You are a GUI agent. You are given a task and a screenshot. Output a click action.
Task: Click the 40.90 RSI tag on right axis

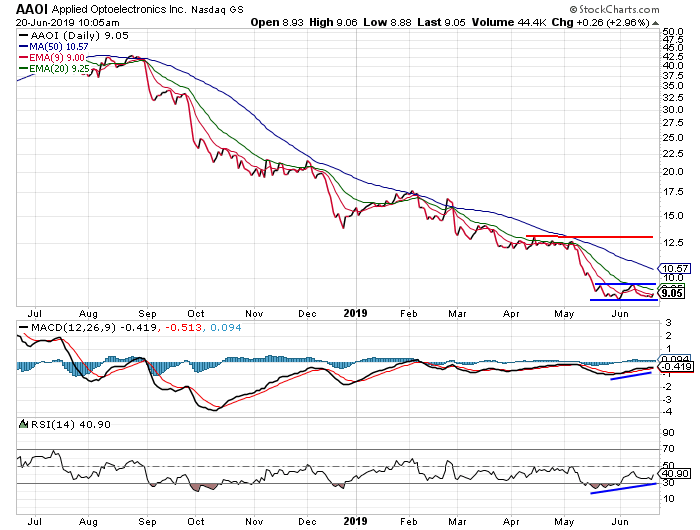point(676,473)
